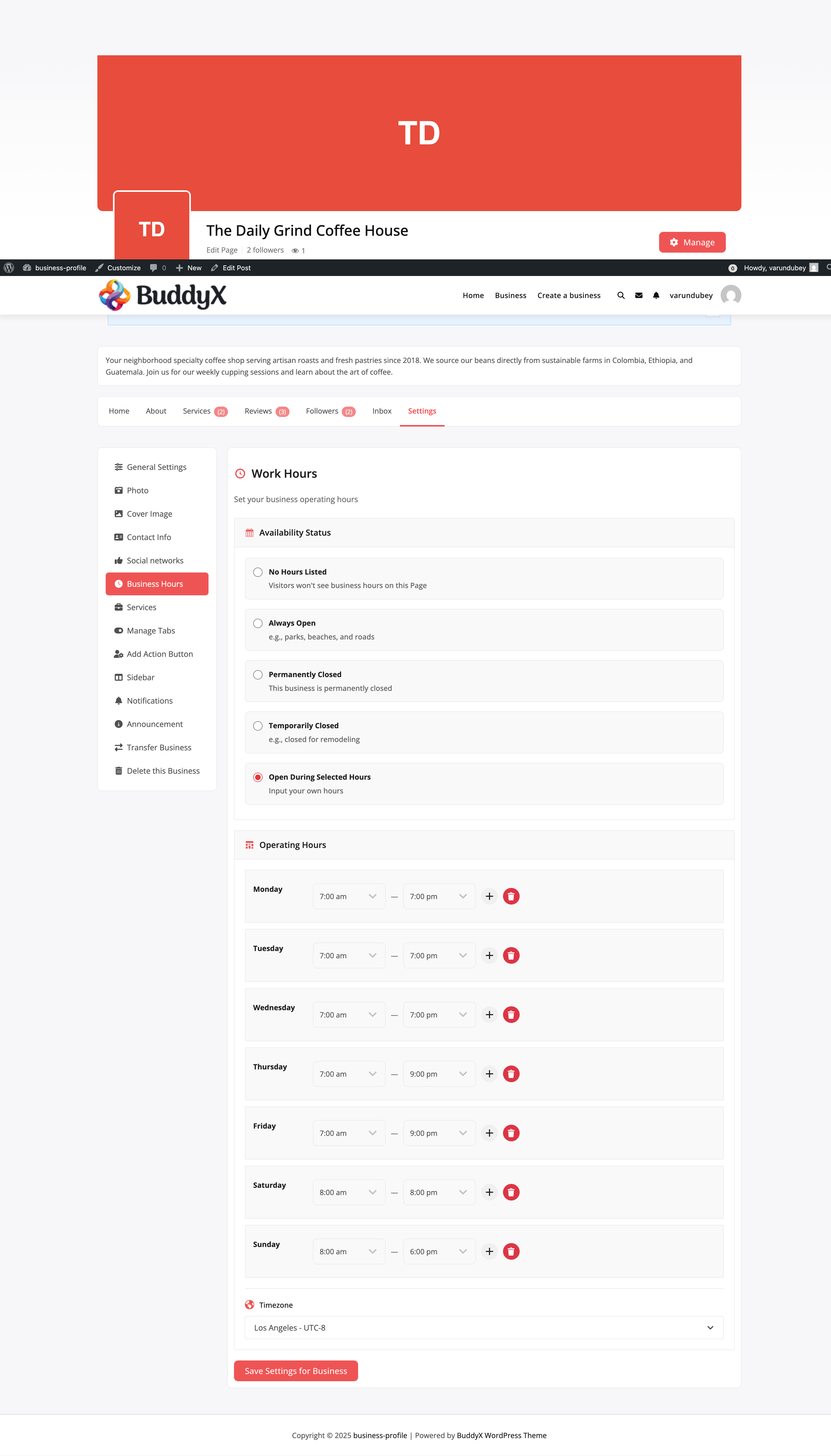This screenshot has width=831, height=1456.
Task: Switch to the Services tab
Action: 205,411
